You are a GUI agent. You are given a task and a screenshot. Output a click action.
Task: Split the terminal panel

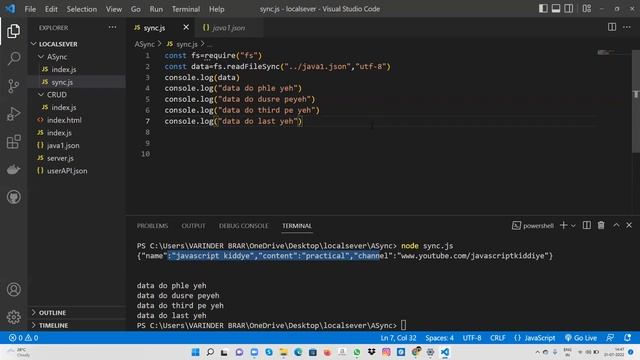pyautogui.click(x=587, y=225)
